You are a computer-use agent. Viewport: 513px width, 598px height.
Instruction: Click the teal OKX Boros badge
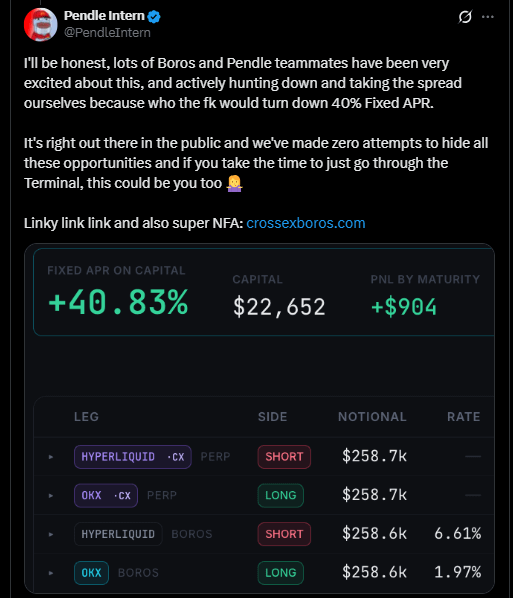click(x=92, y=573)
